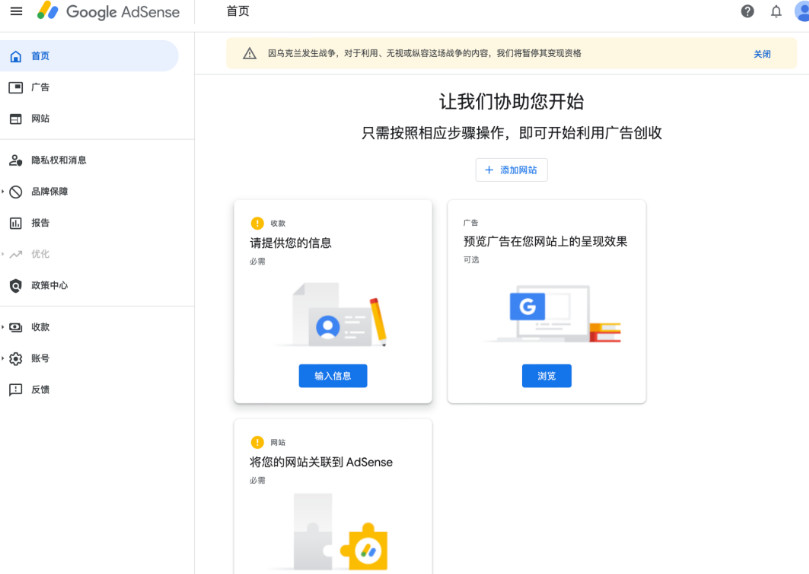Click the chart icon beside 报告
This screenshot has height=574, width=809.
point(16,223)
